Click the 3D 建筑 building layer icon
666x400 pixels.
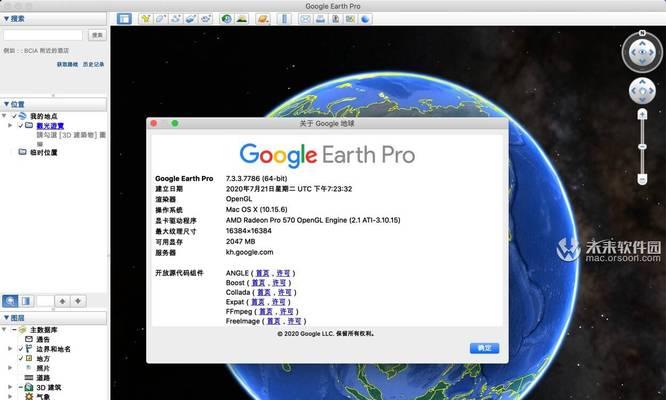28,387
